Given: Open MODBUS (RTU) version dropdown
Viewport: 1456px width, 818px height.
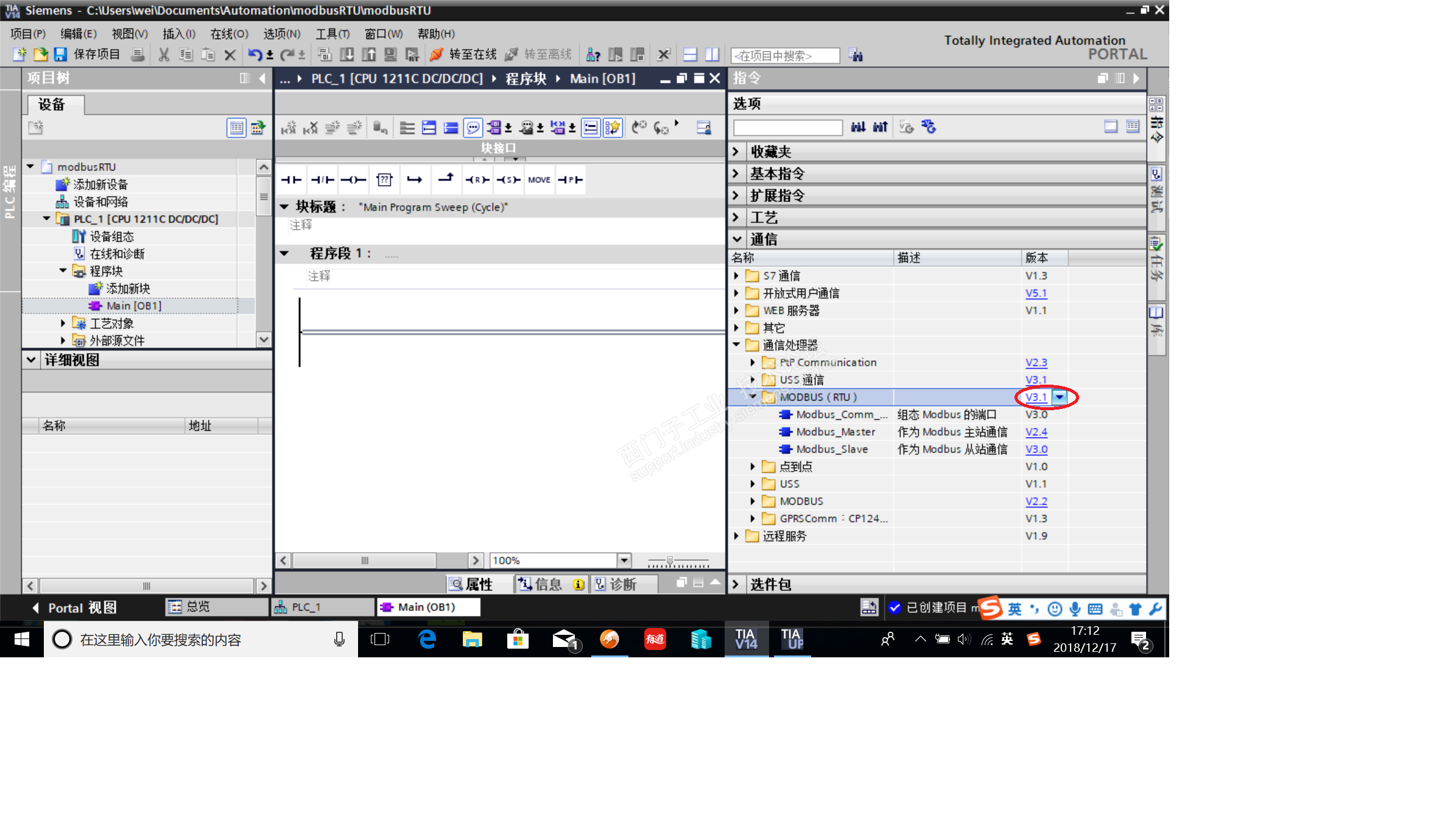Looking at the screenshot, I should click(x=1060, y=397).
